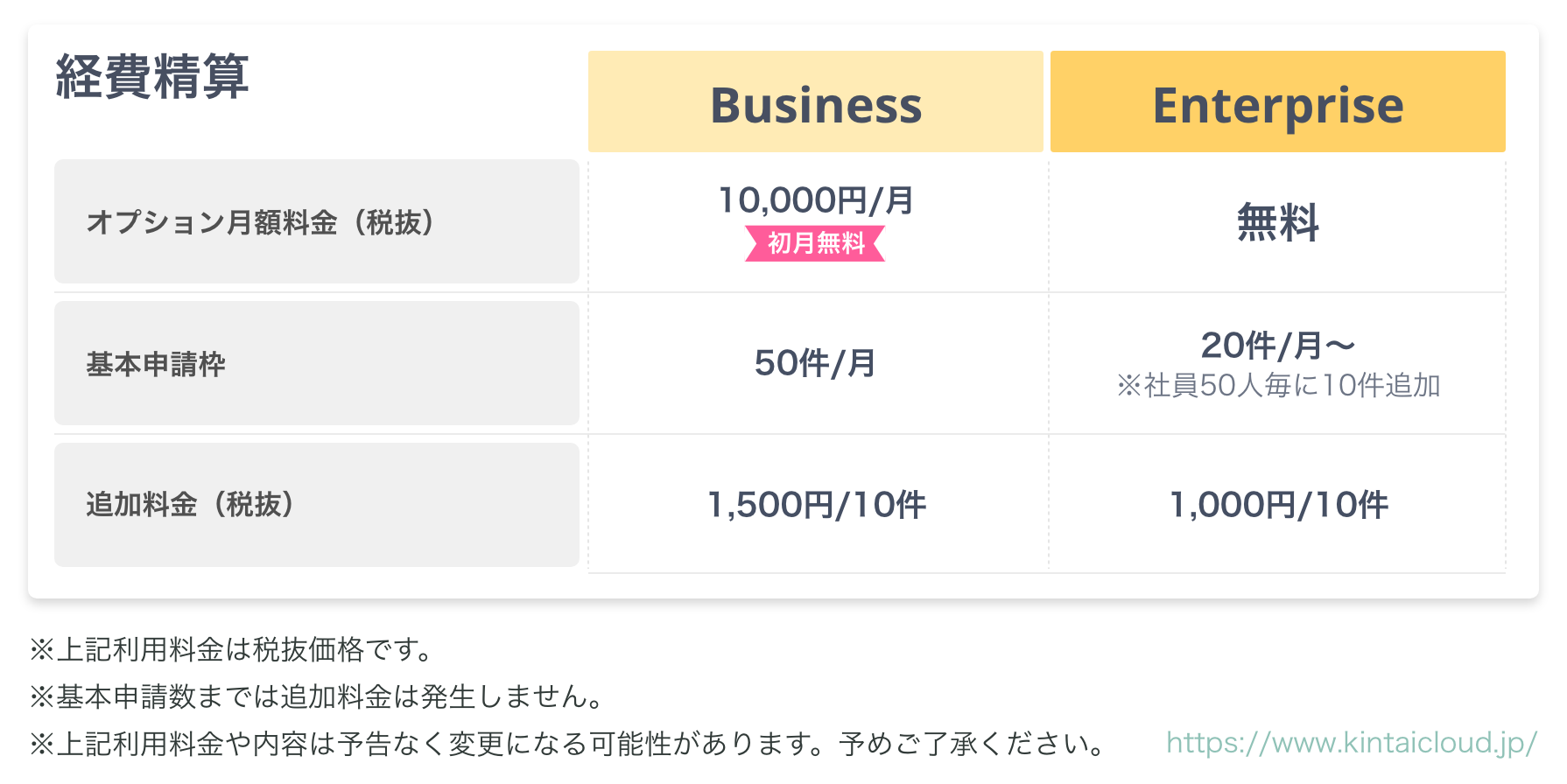Click the Enterprise 無料 option fee
Image resolution: width=1567 pixels, height=784 pixels.
[1277, 222]
